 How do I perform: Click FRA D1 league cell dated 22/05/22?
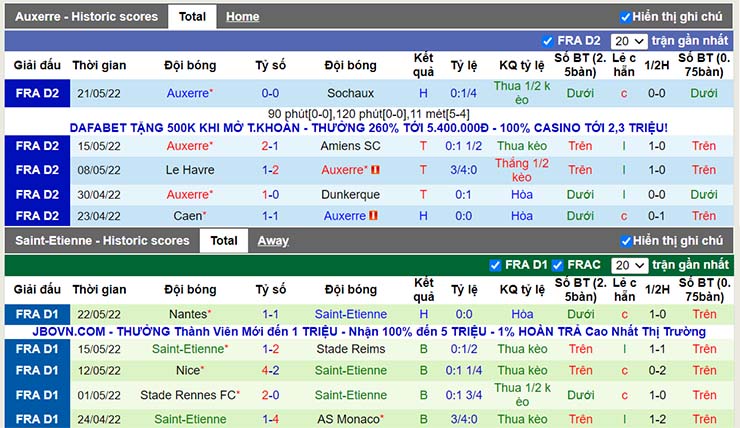click(37, 314)
